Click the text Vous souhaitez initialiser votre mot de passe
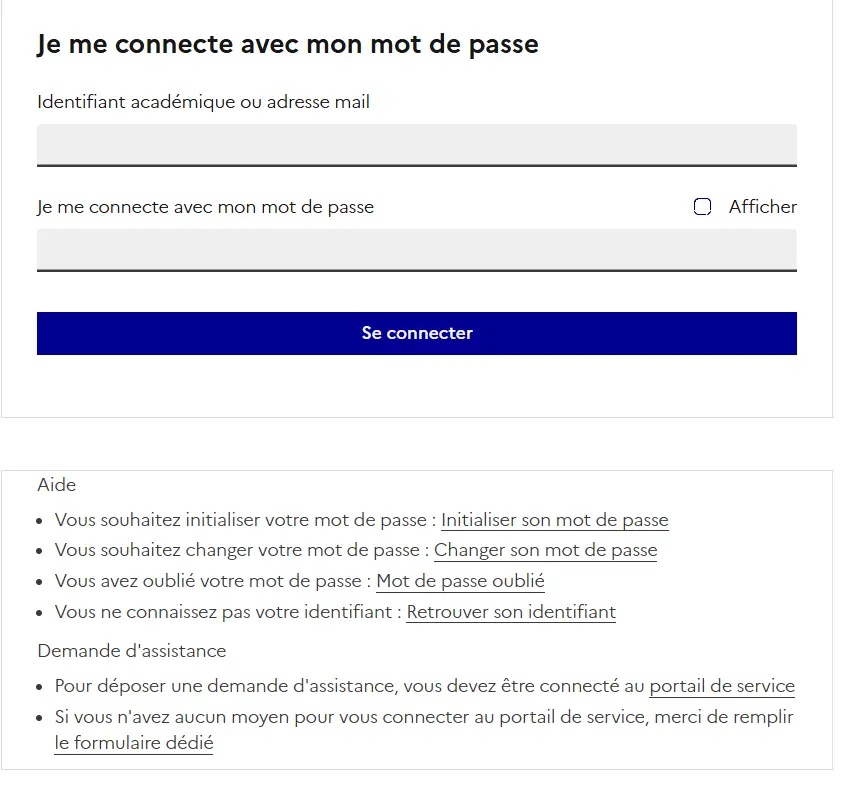This screenshot has height=790, width=853. click(242, 520)
